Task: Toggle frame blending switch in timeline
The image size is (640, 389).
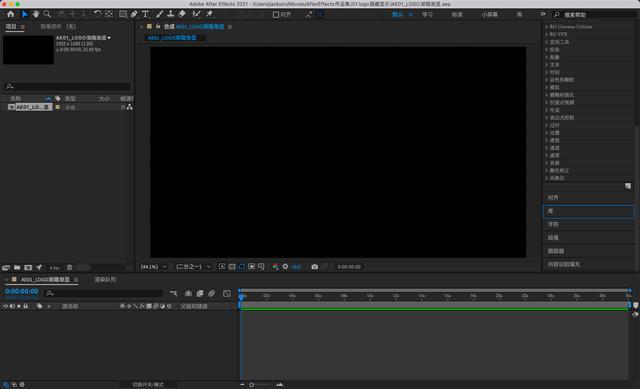Action: [200, 293]
